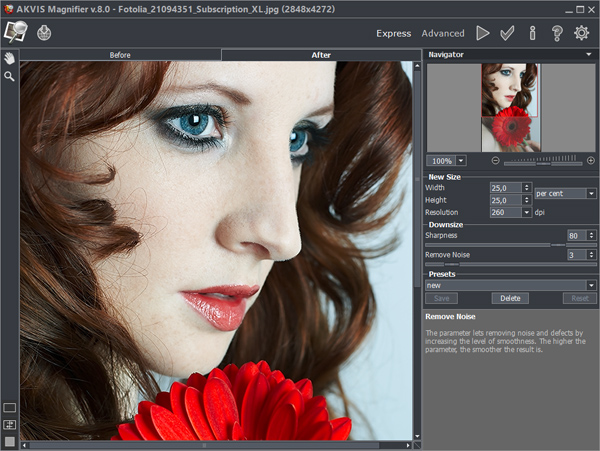Click the Reset preset button
The image size is (600, 451).
[580, 298]
